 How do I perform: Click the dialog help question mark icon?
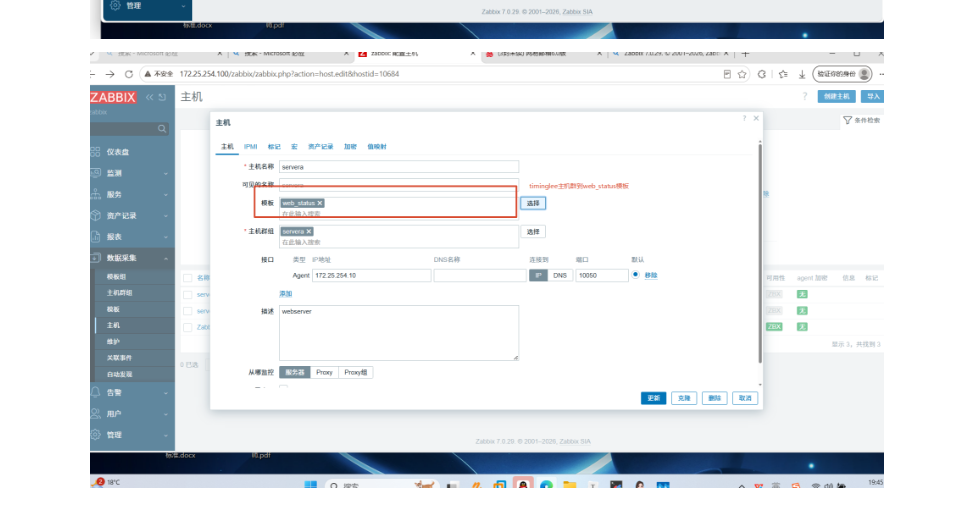point(744,118)
